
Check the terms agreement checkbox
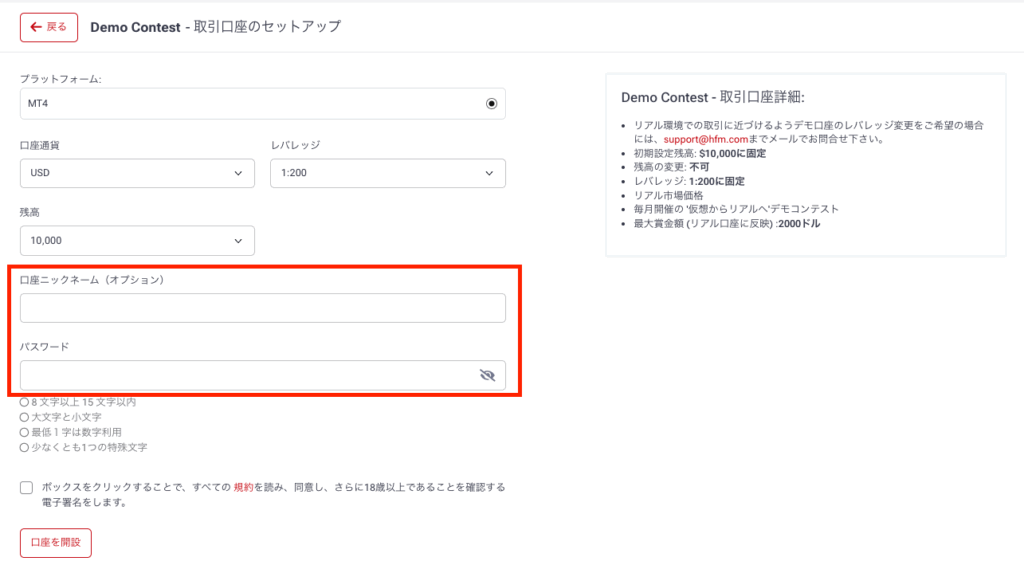pos(24,487)
